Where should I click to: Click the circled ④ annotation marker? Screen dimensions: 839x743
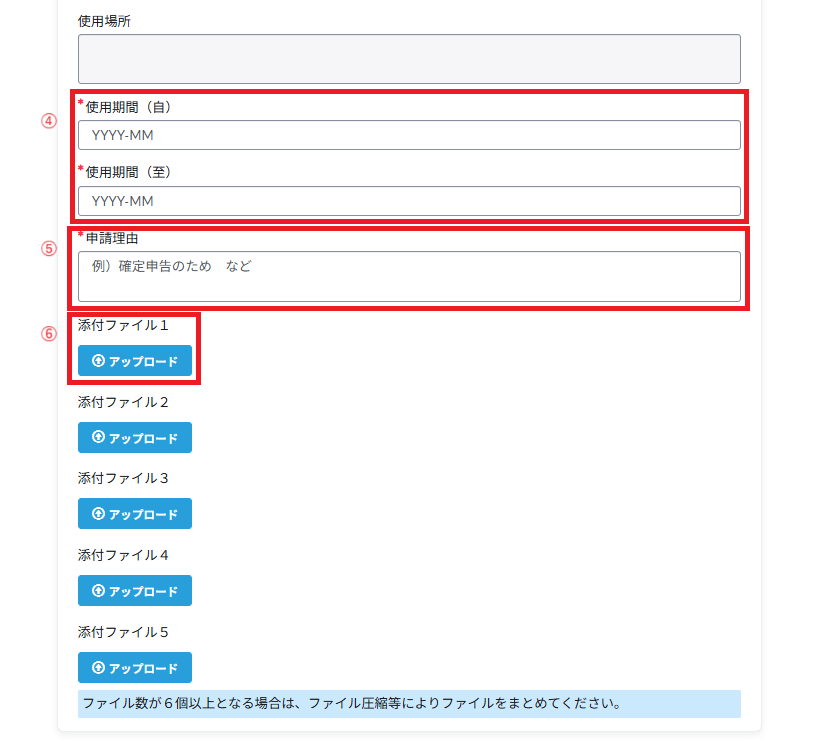click(x=49, y=120)
